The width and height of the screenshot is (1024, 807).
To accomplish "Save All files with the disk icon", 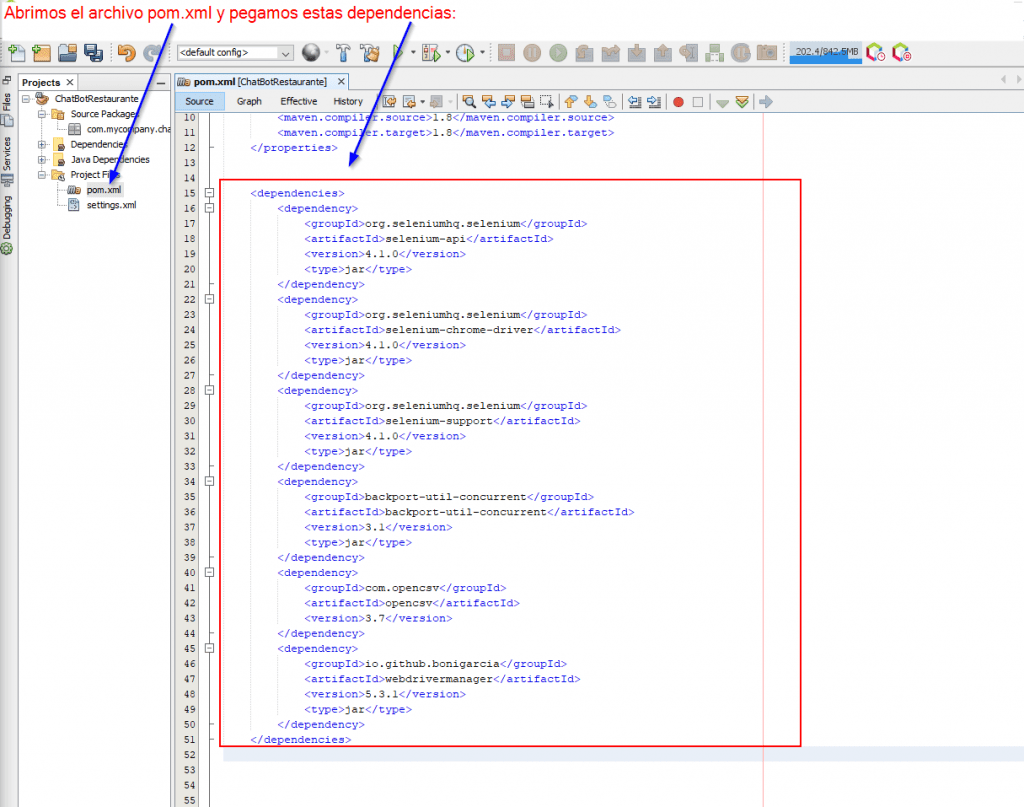I will (x=93, y=53).
